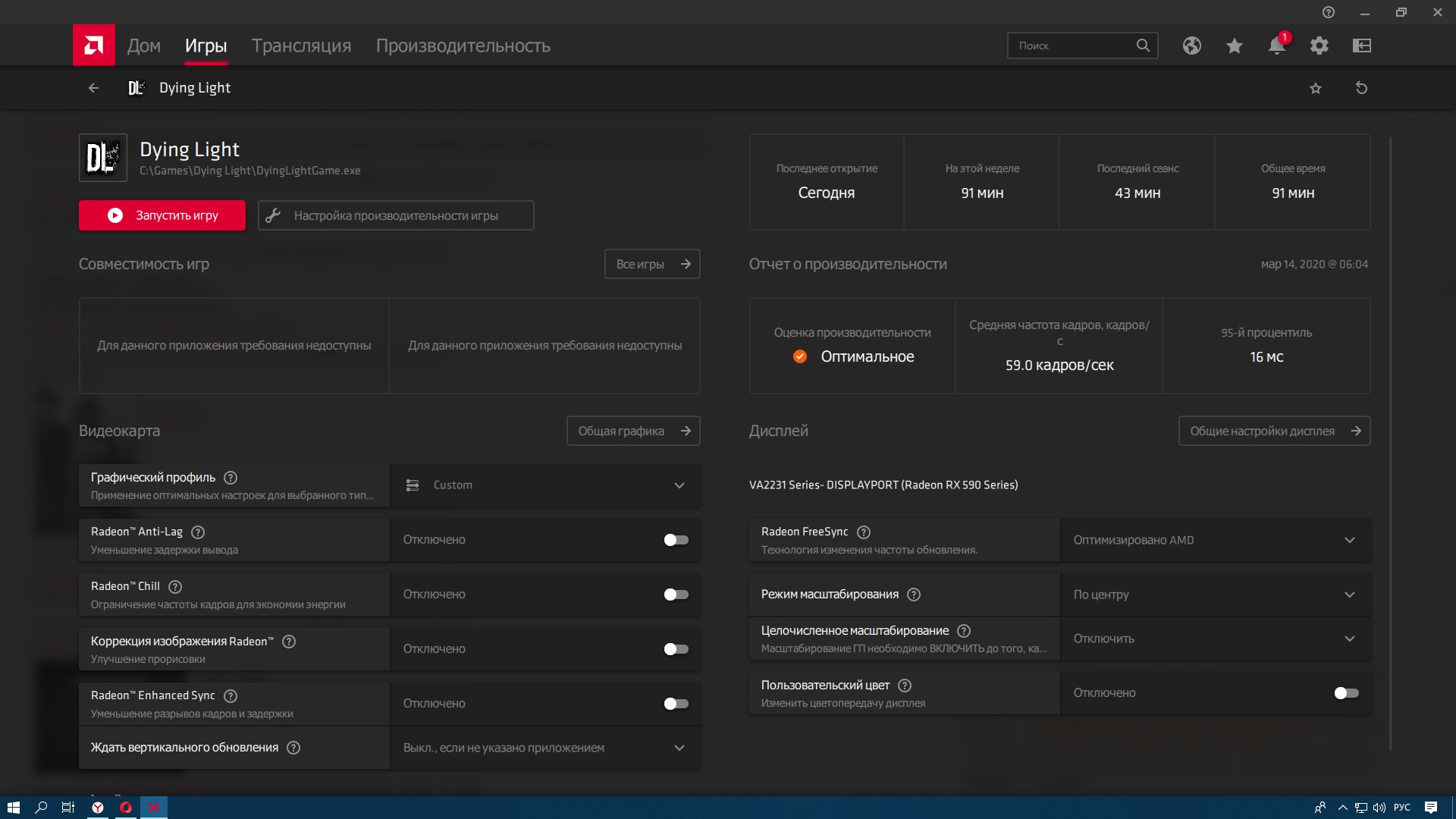Show help for Режим масштабирования
Viewport: 1456px width, 819px height.
(914, 595)
